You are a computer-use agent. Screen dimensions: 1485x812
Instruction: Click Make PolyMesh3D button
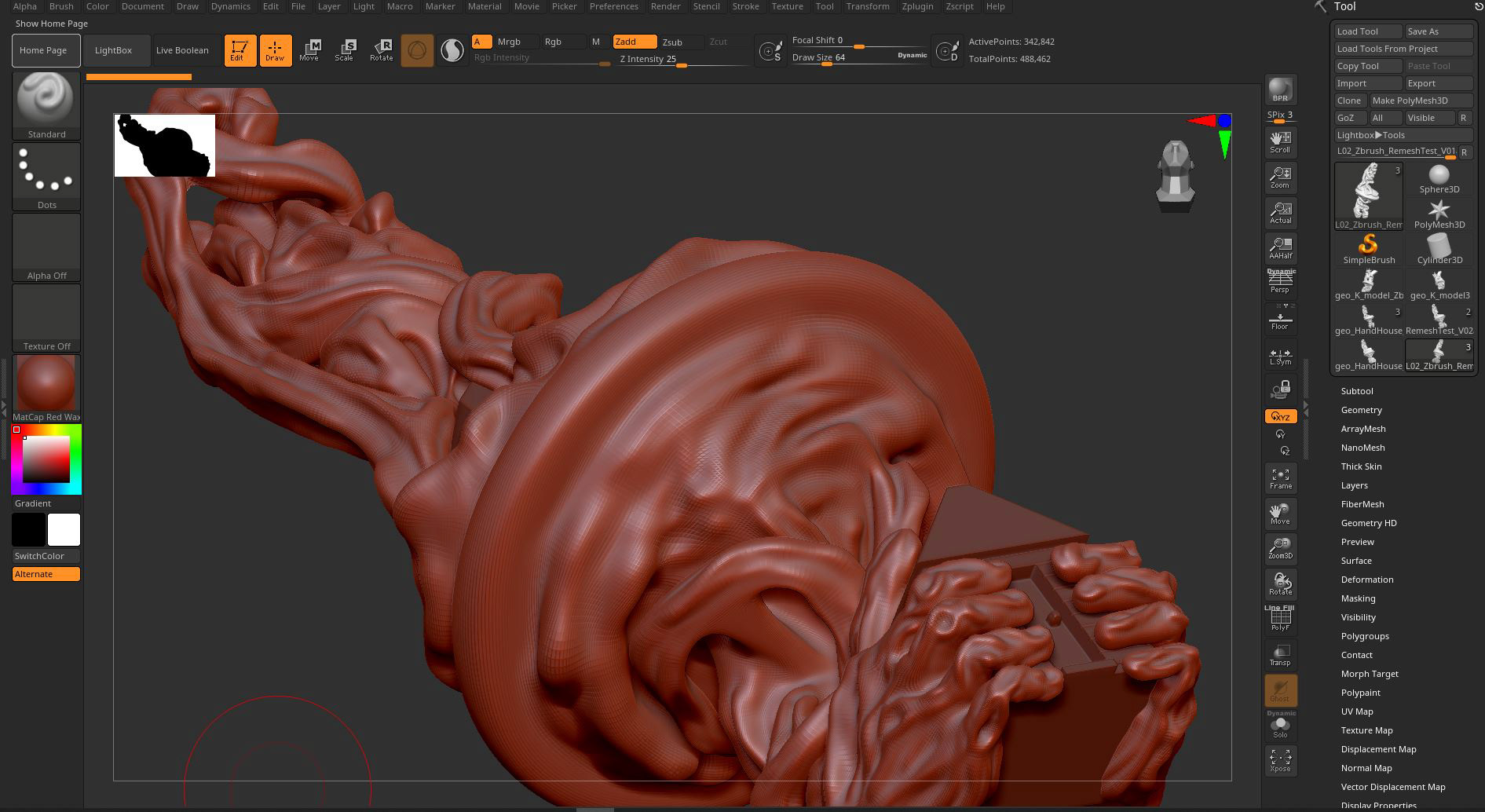click(1421, 101)
